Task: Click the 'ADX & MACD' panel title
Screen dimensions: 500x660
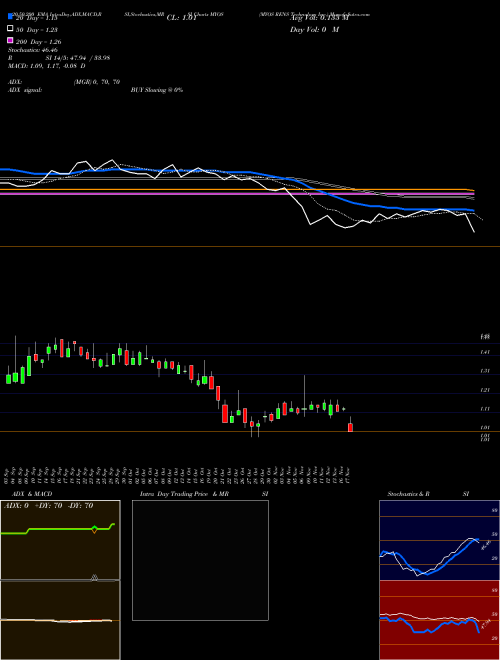Action: 32,494
